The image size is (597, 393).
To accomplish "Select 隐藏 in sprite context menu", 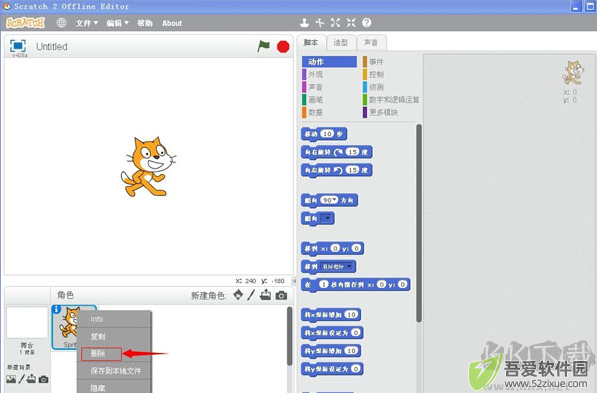I will point(115,387).
